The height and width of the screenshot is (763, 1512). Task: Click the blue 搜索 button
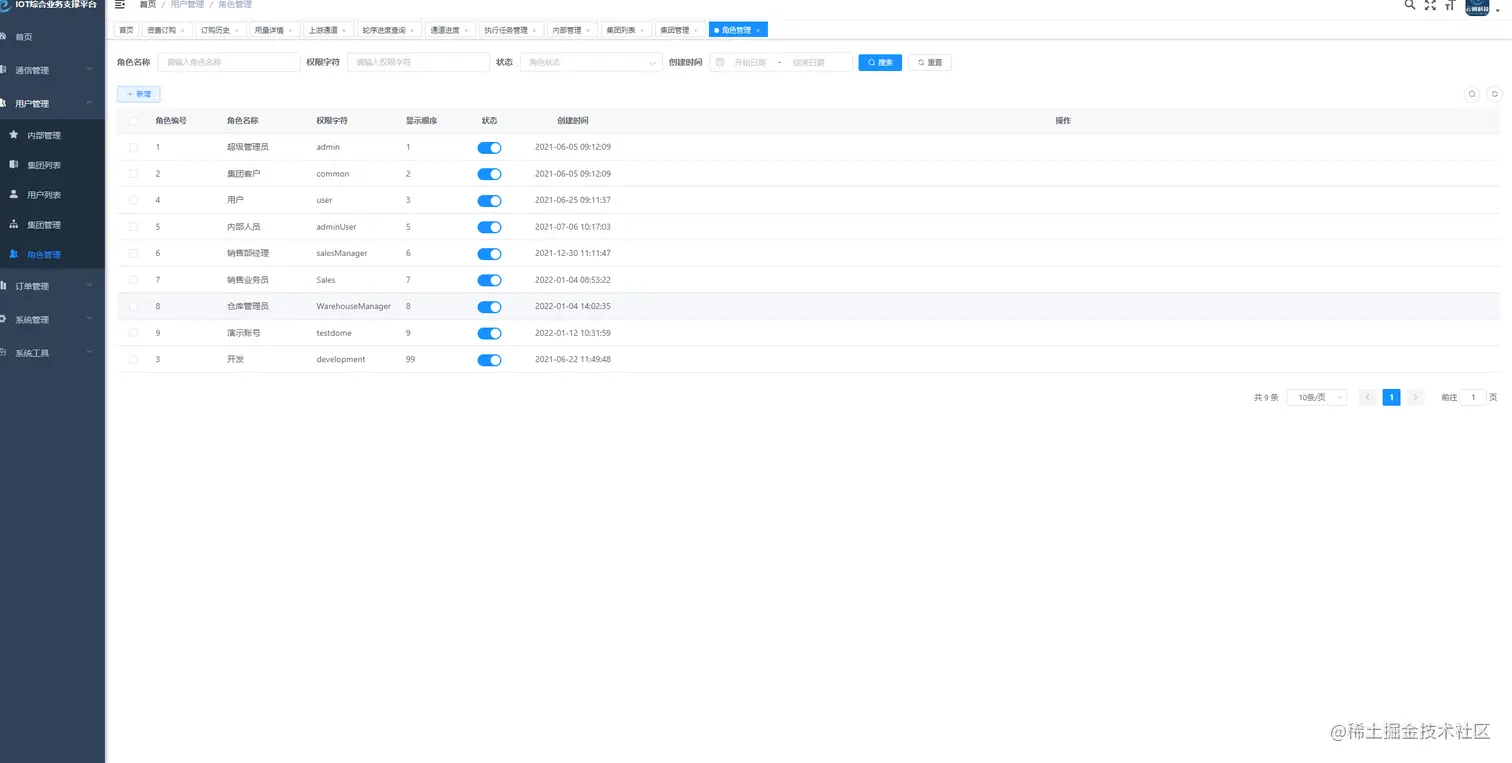click(x=880, y=62)
